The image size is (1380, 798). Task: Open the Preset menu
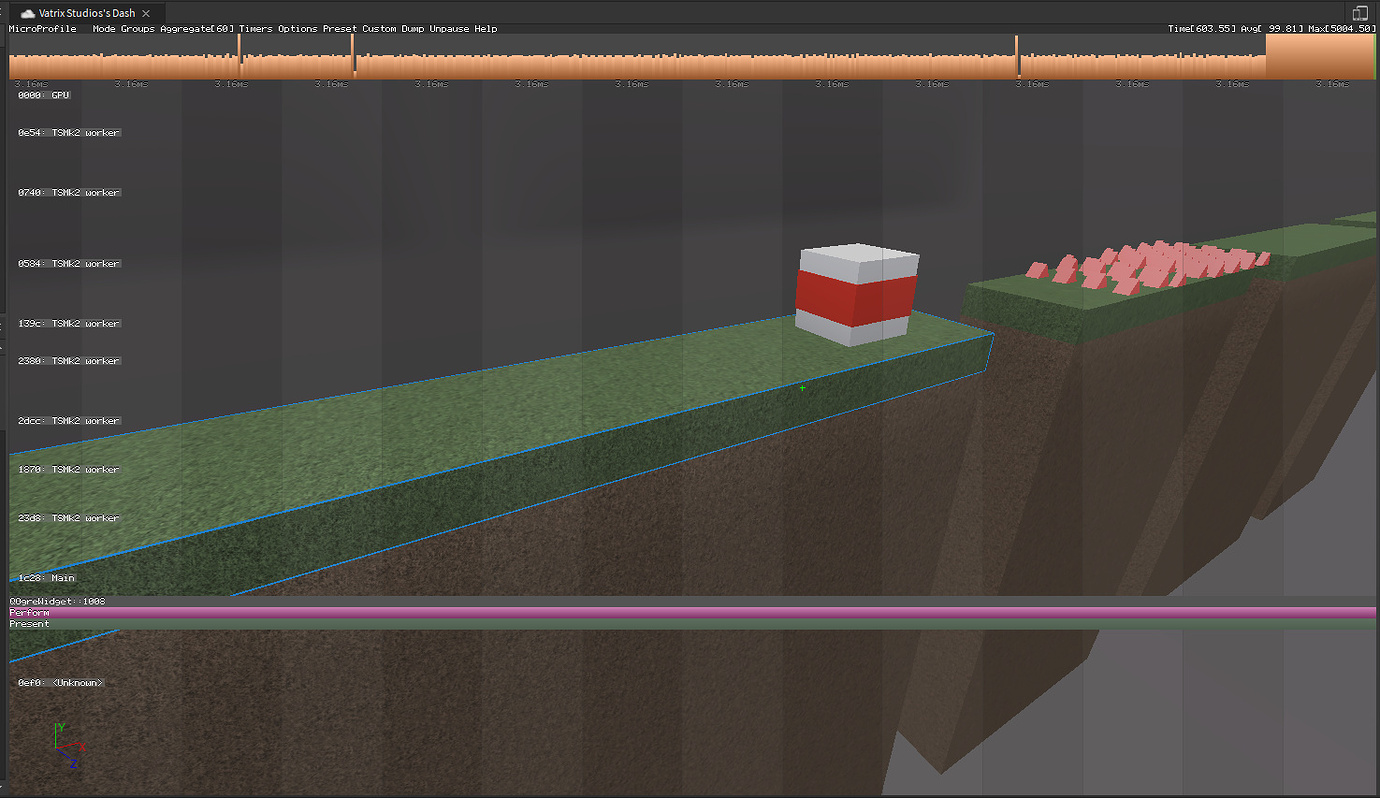(x=340, y=29)
